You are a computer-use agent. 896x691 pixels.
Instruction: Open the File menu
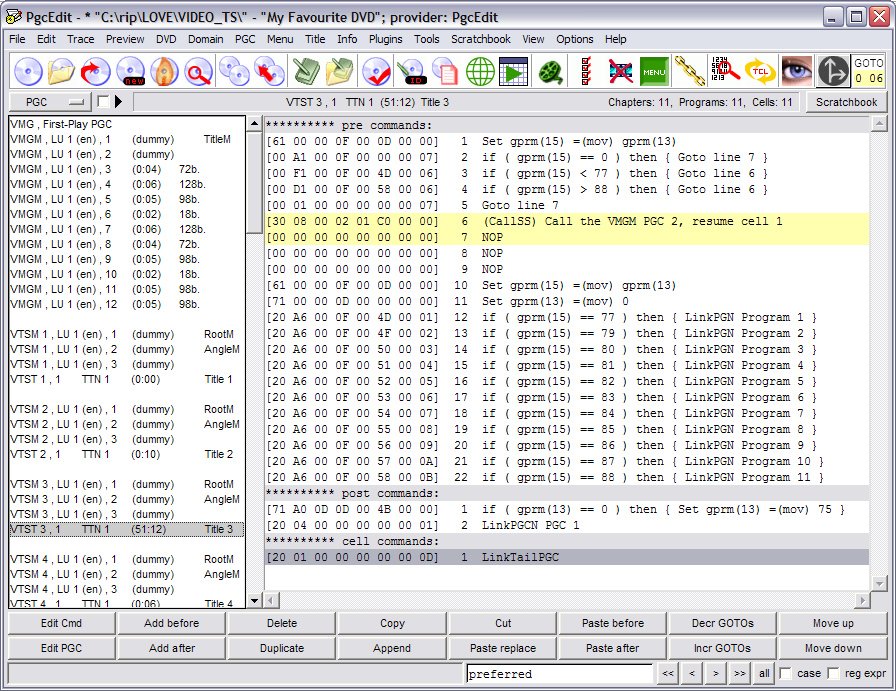[17, 39]
